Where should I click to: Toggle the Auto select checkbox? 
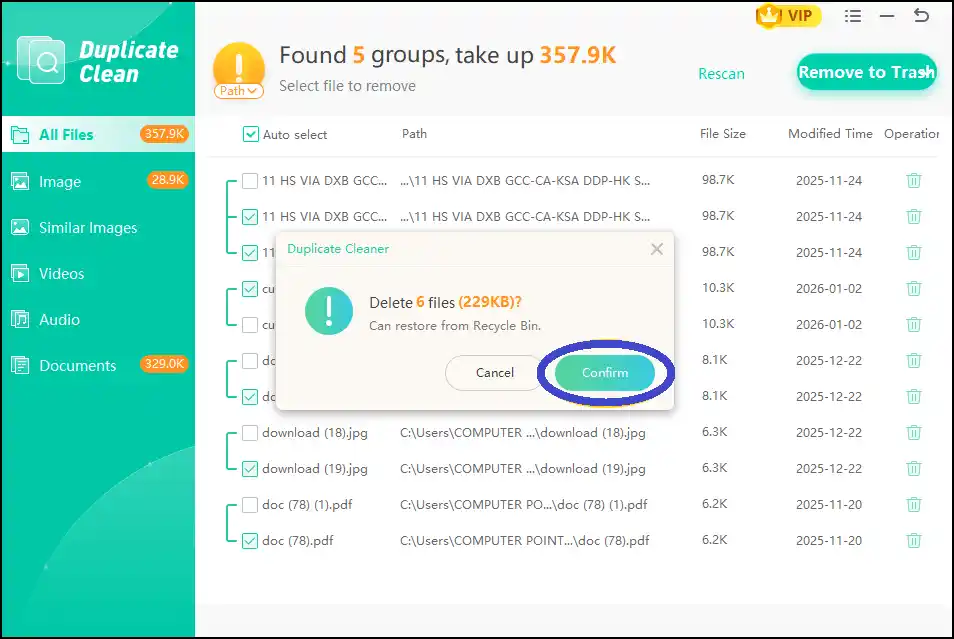249,133
